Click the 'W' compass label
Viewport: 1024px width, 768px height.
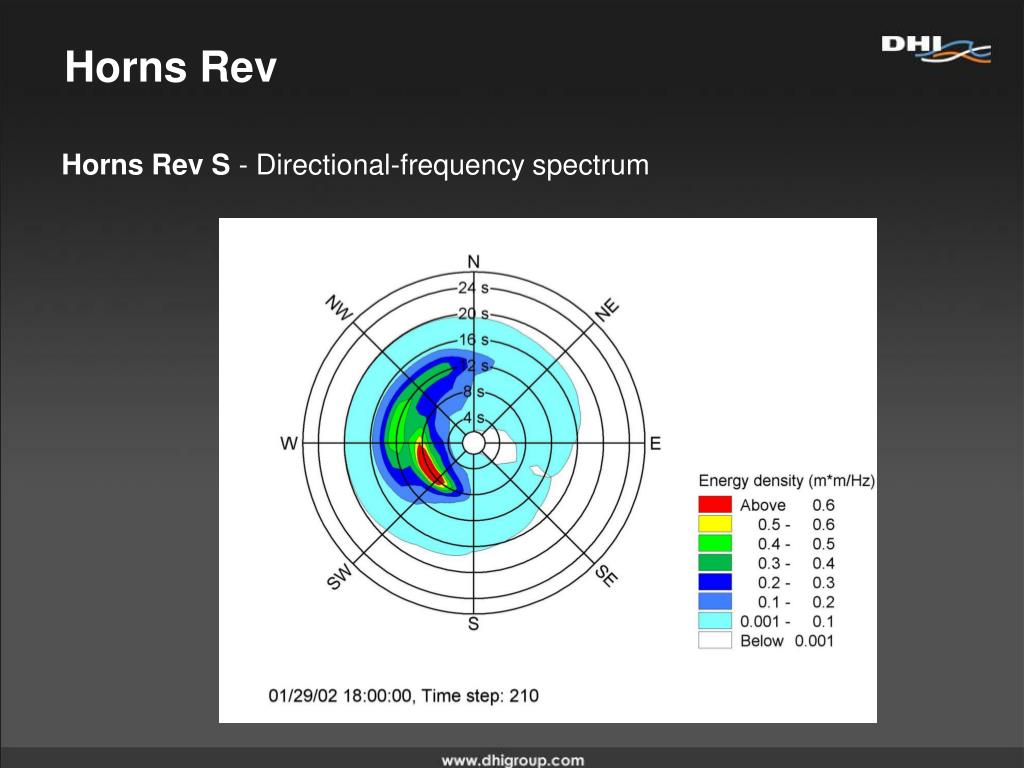[289, 444]
